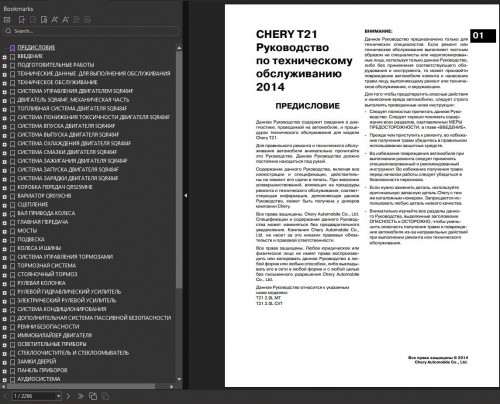The image size is (500, 404).
Task: Expand ТОРМОЗНАЯ СИСТЕМА bookmark
Action: [5, 266]
